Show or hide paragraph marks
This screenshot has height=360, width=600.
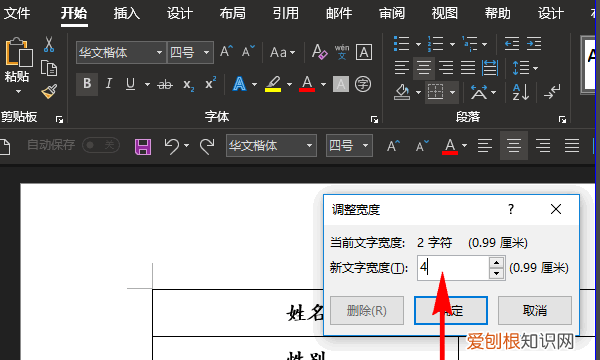tap(552, 92)
